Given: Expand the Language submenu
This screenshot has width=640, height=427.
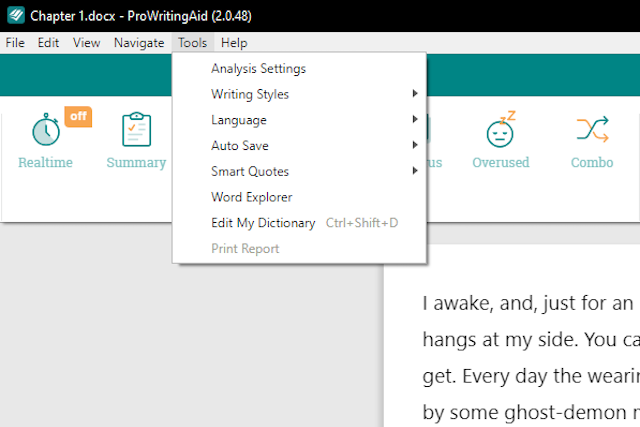Looking at the screenshot, I should coord(300,120).
